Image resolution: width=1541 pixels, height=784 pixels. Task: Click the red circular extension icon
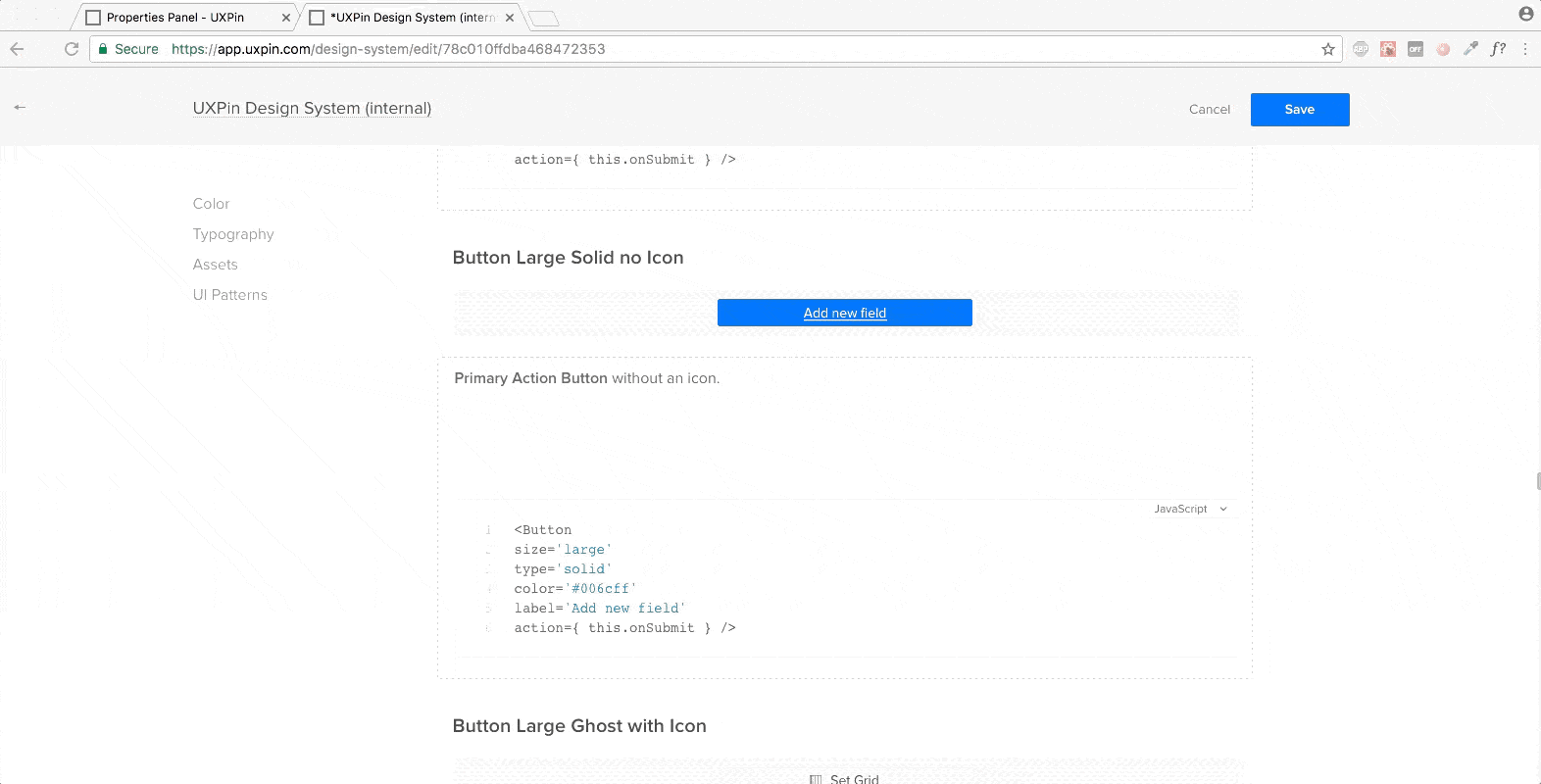coord(1443,49)
